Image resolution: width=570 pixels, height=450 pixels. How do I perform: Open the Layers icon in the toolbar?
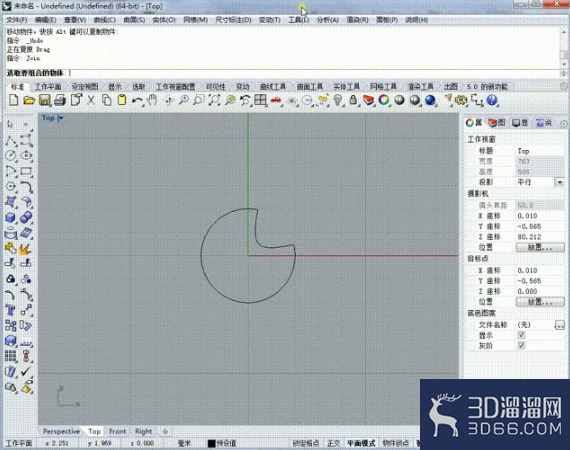coord(368,100)
